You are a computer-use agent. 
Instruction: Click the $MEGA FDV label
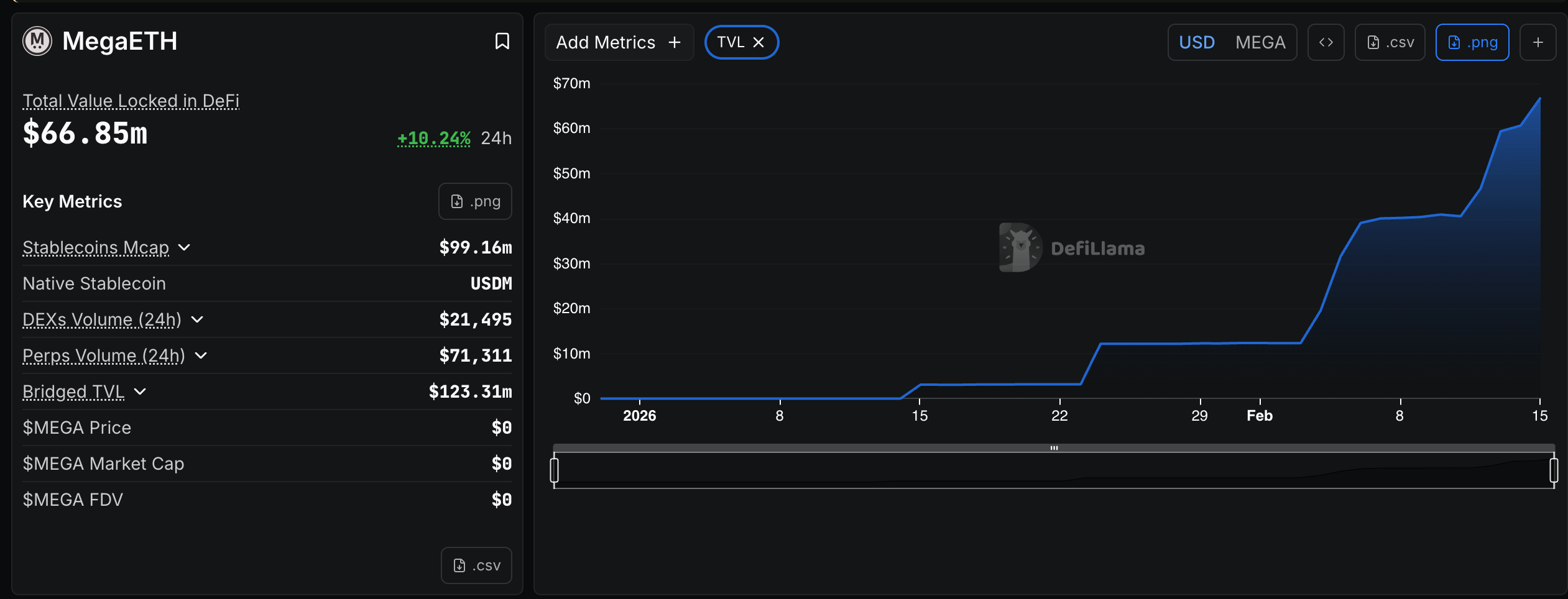tap(73, 500)
